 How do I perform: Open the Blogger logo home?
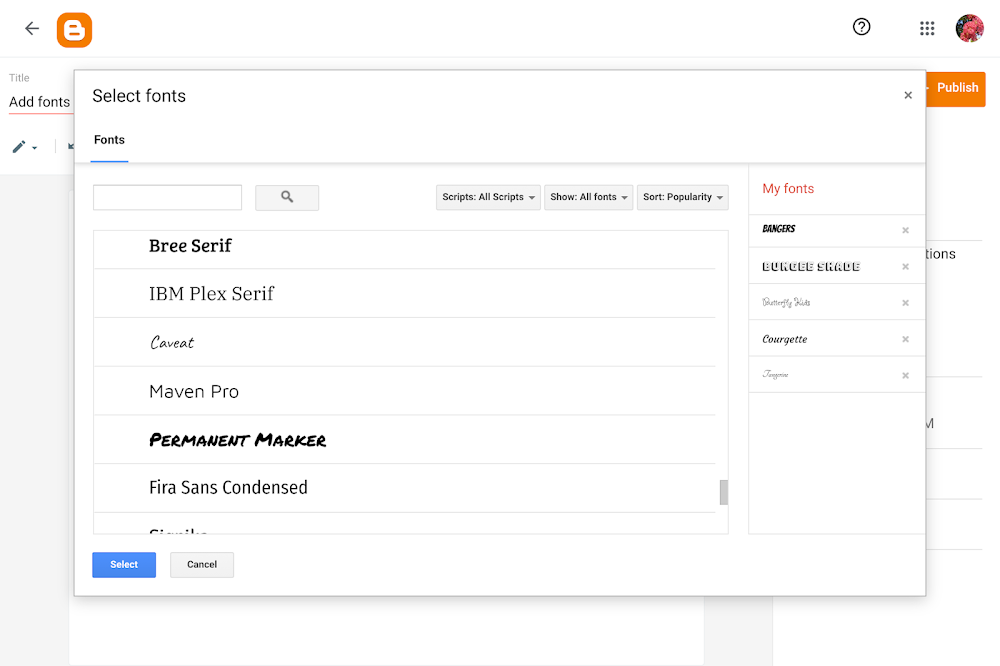[75, 30]
